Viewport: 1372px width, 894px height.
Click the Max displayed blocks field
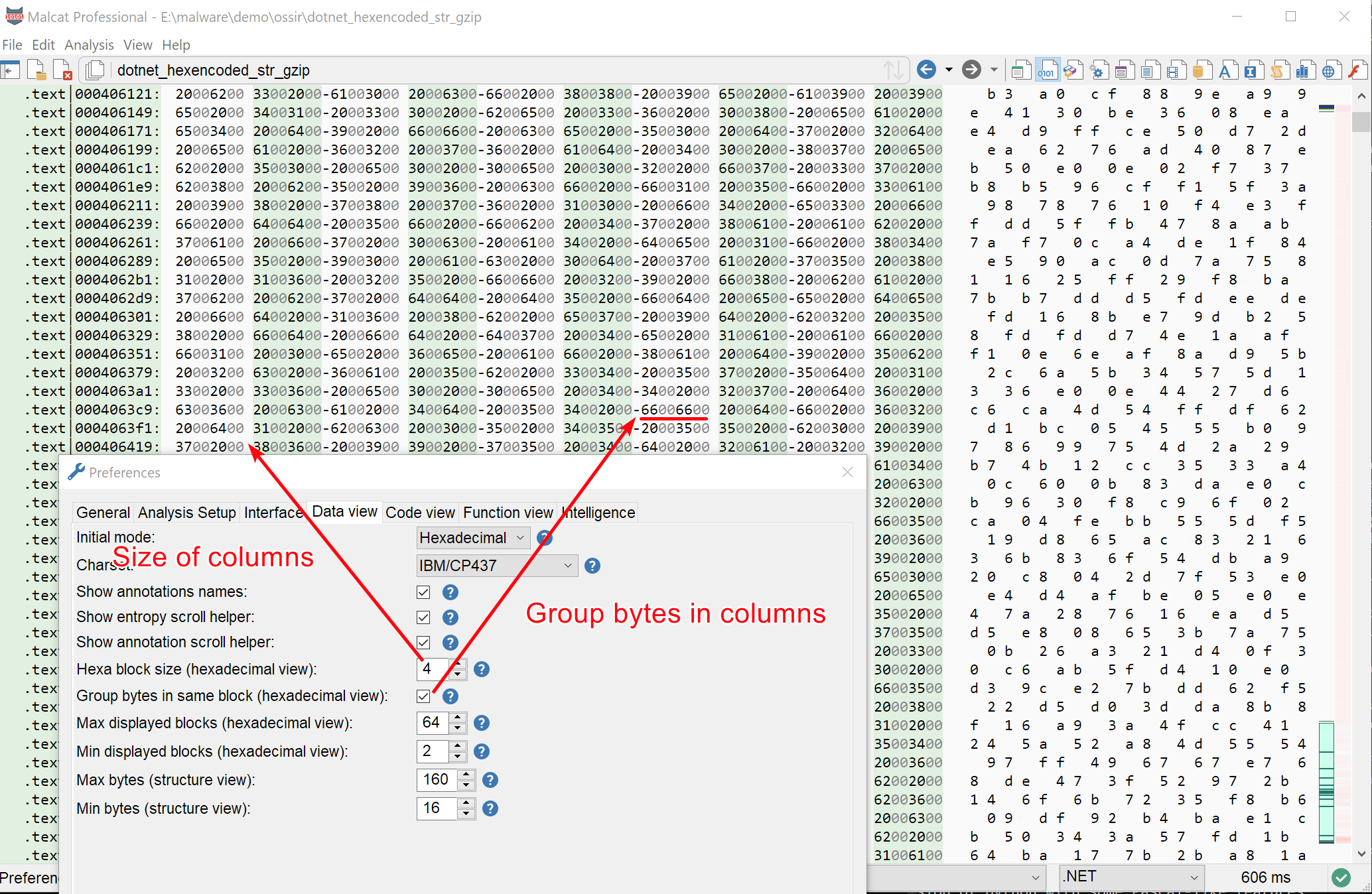pyautogui.click(x=433, y=723)
